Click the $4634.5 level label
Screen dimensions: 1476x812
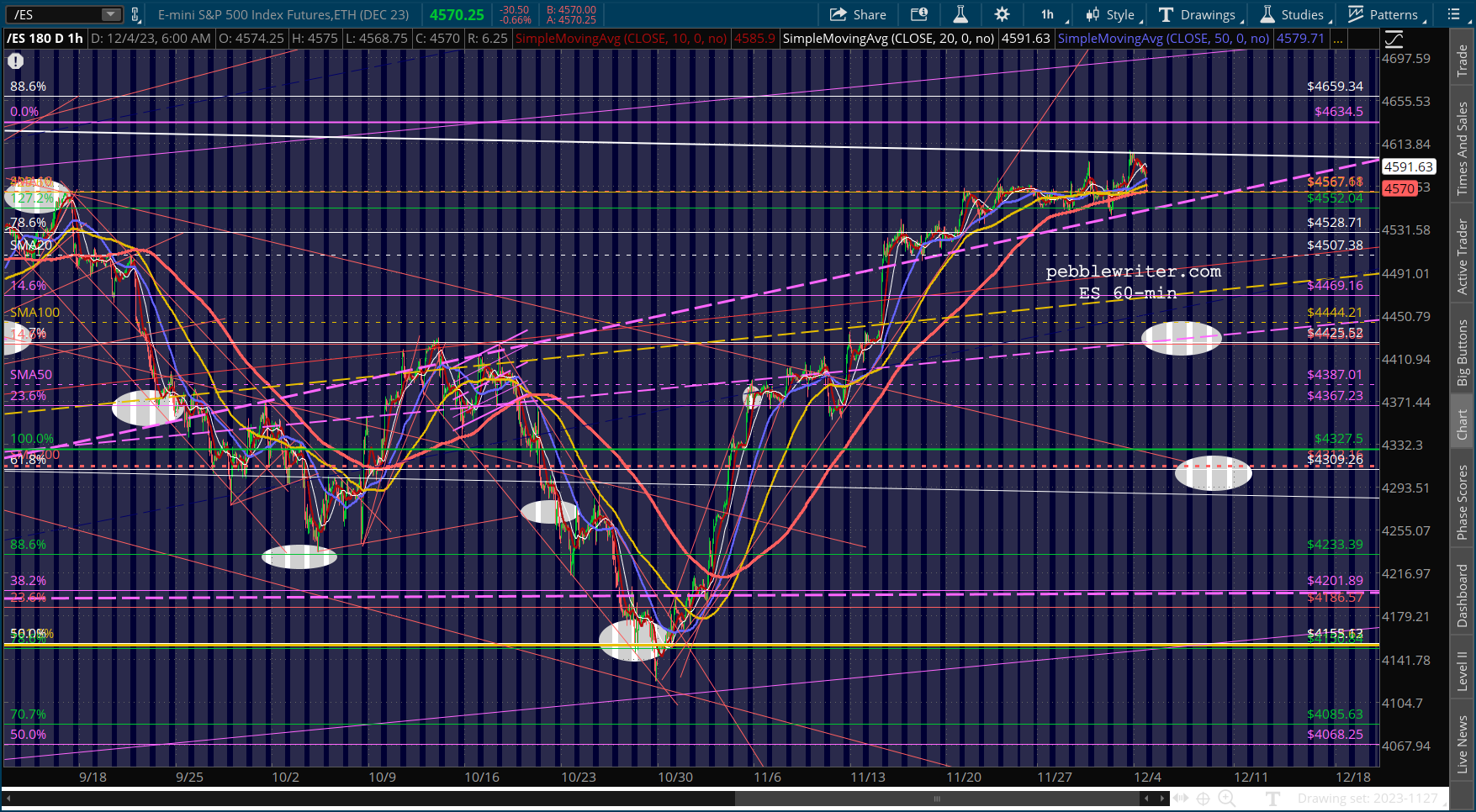1339,112
